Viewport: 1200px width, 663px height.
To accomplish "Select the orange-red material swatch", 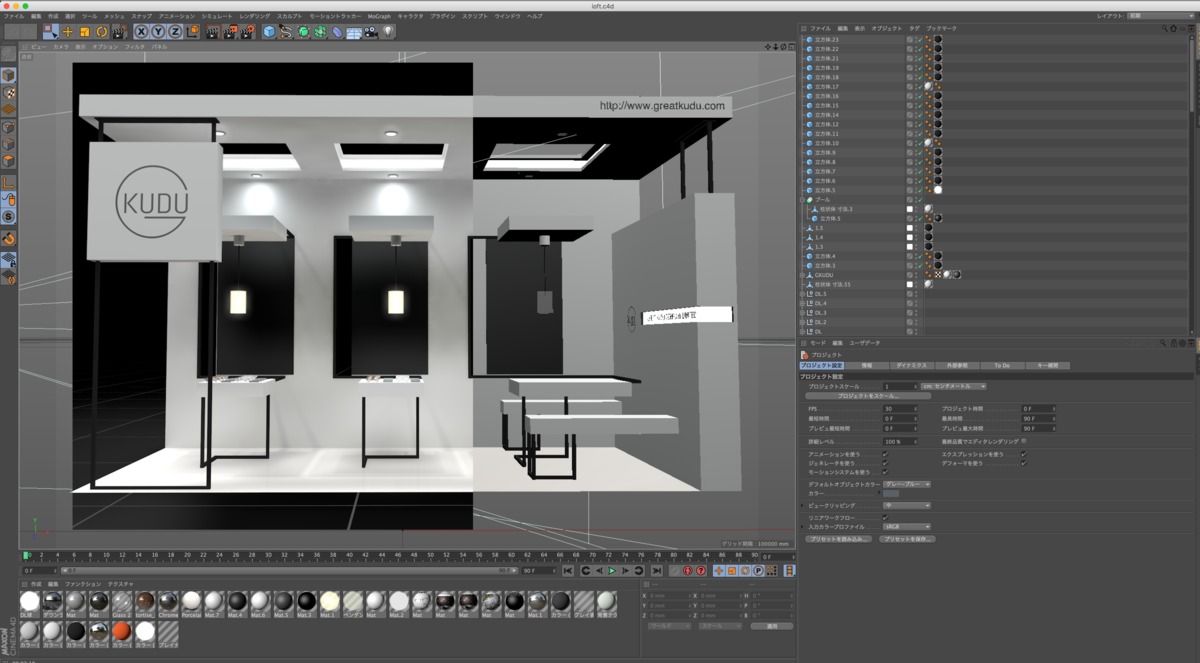I will coord(121,631).
